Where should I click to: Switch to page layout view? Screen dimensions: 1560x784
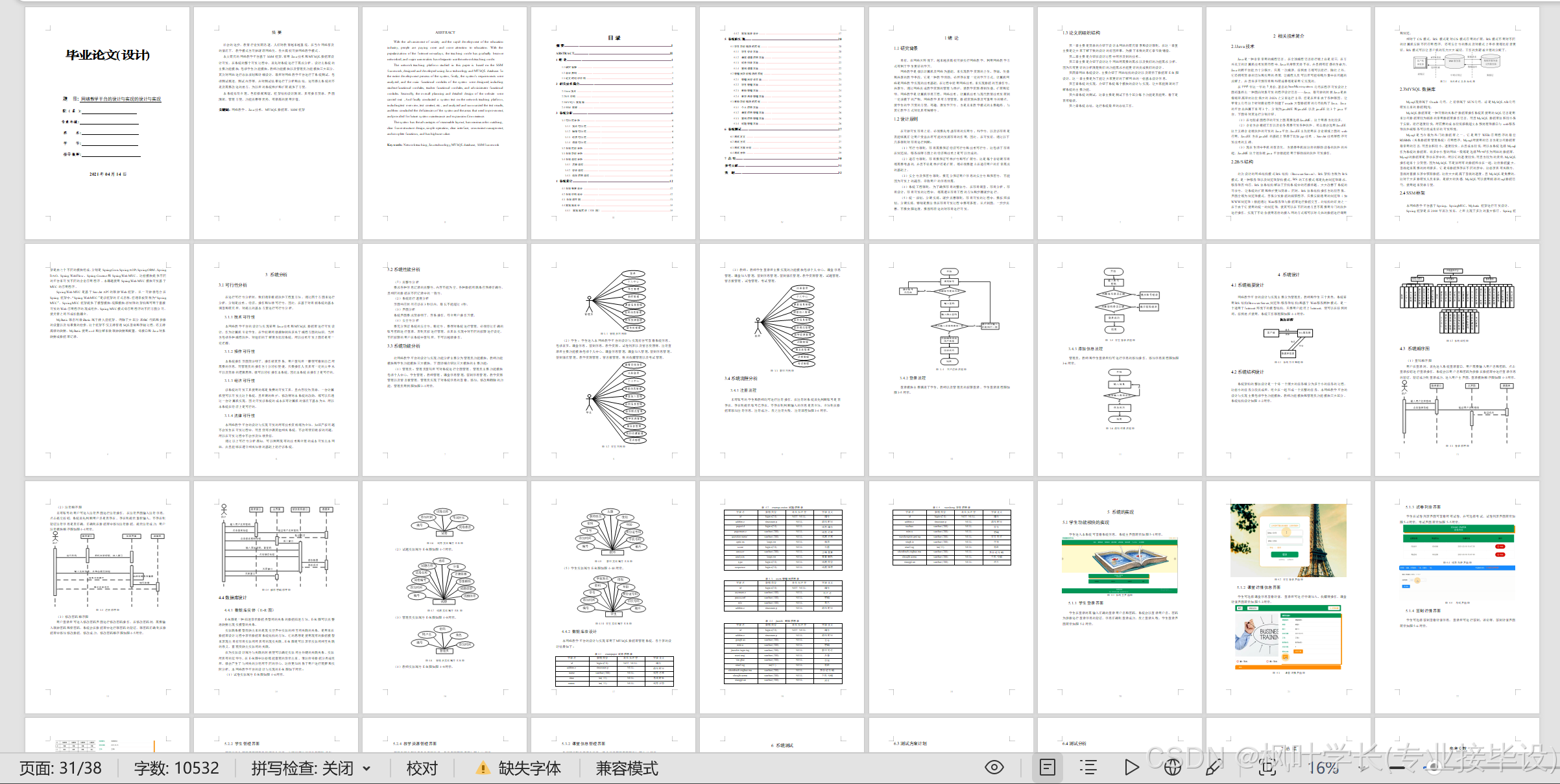click(1048, 768)
